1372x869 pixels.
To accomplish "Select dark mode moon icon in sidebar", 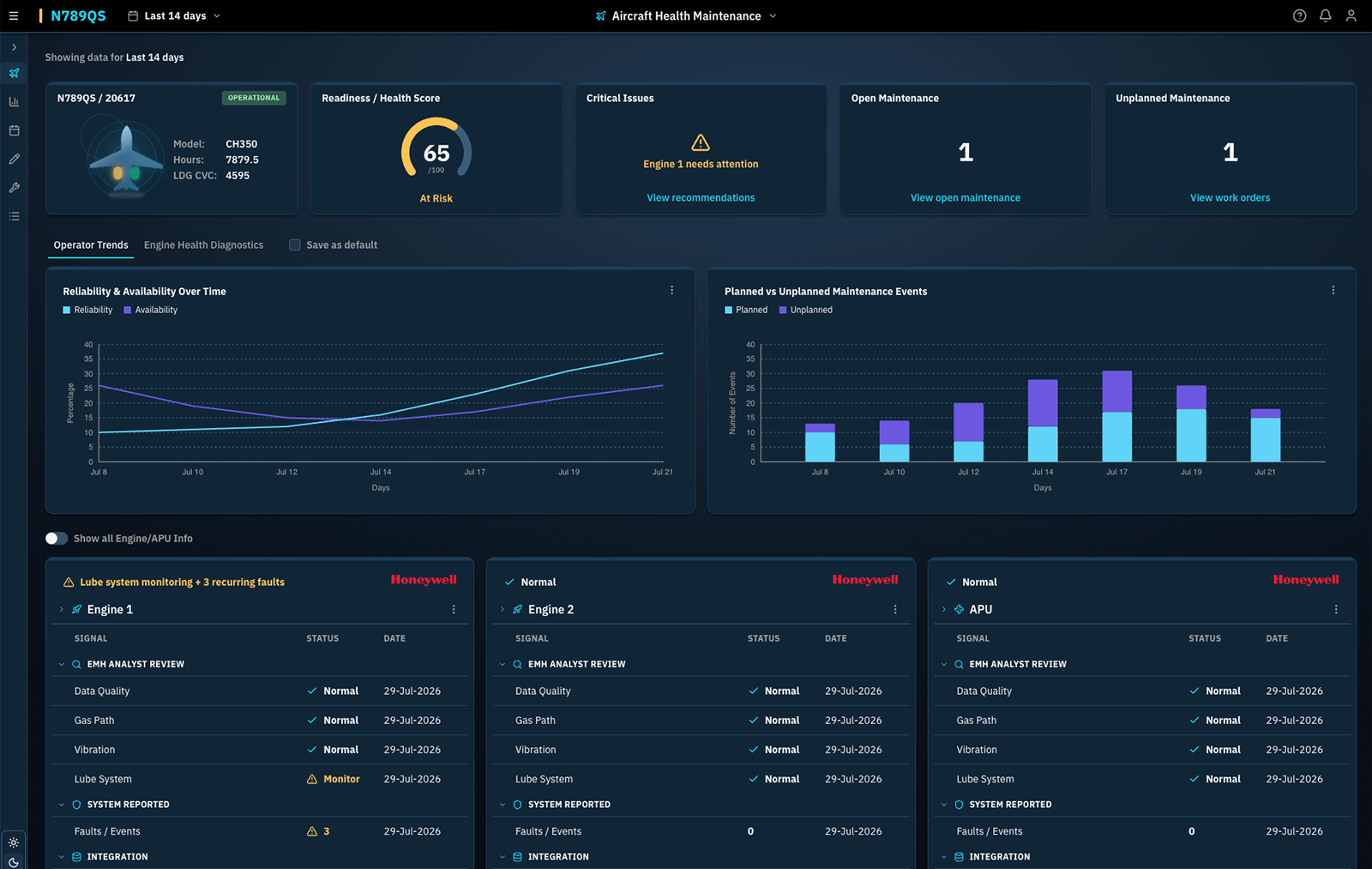I will [x=14, y=862].
